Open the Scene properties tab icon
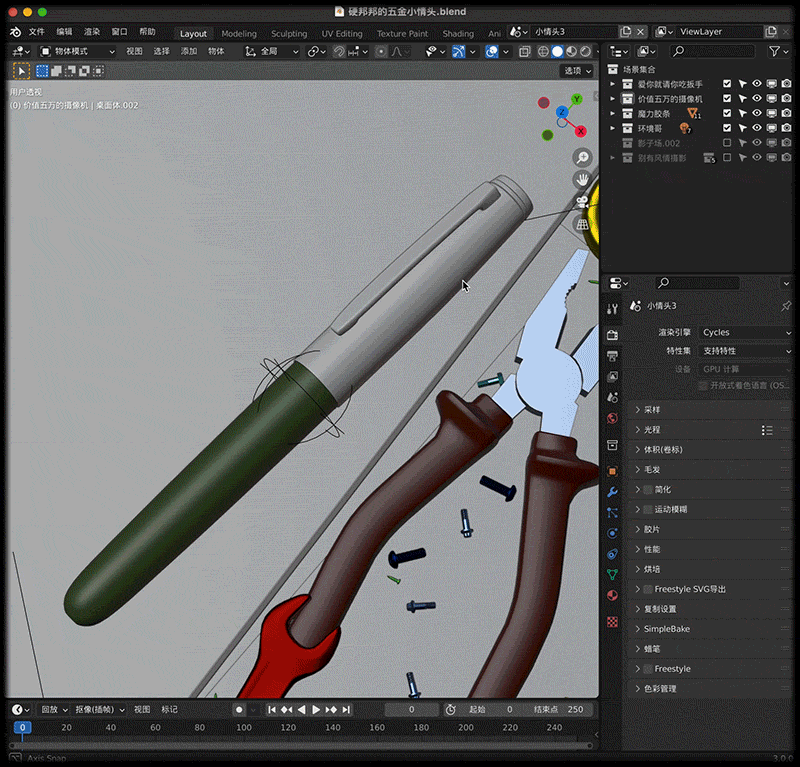 (x=613, y=398)
